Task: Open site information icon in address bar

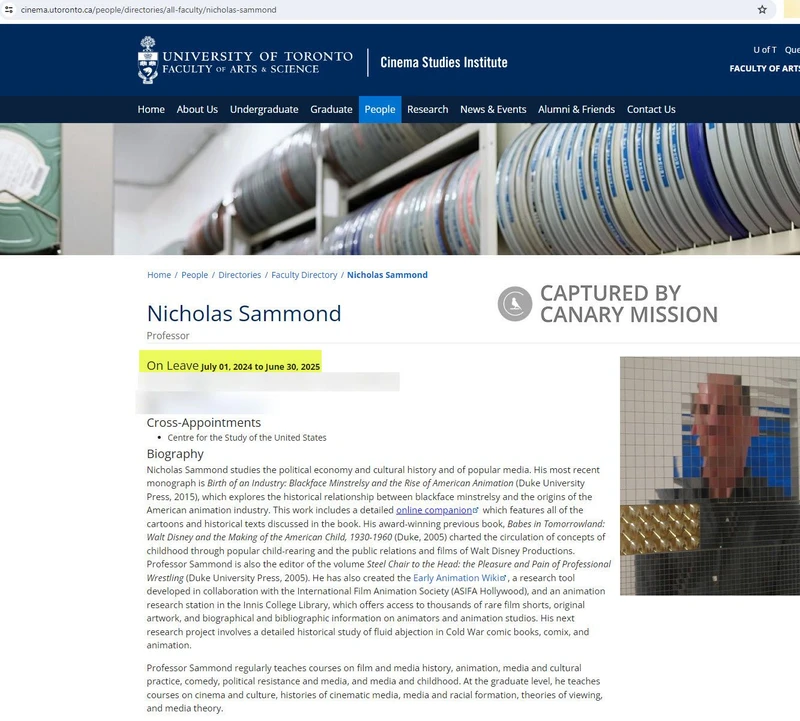Action: pyautogui.click(x=9, y=10)
